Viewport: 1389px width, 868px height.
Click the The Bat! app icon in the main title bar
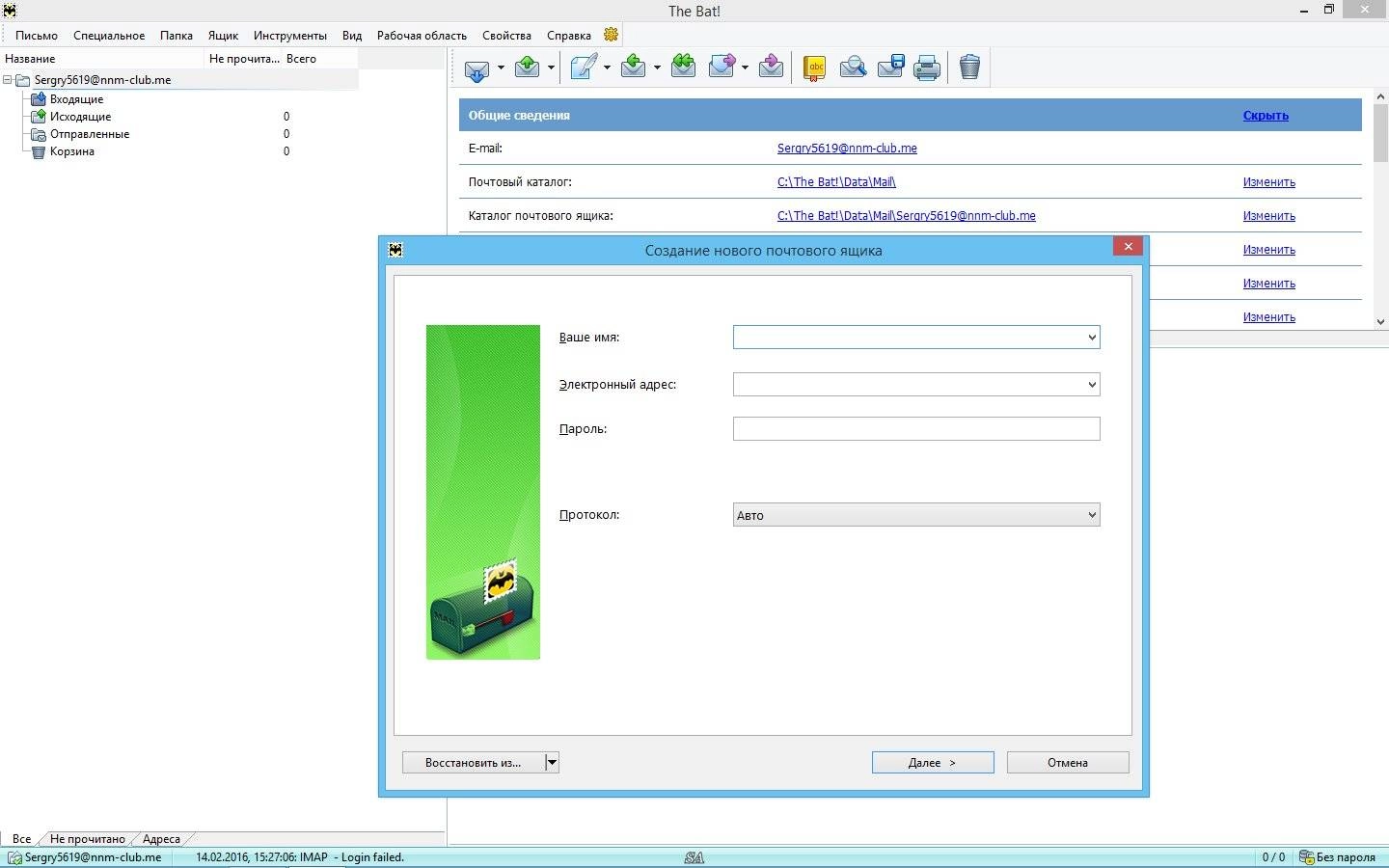(x=10, y=11)
